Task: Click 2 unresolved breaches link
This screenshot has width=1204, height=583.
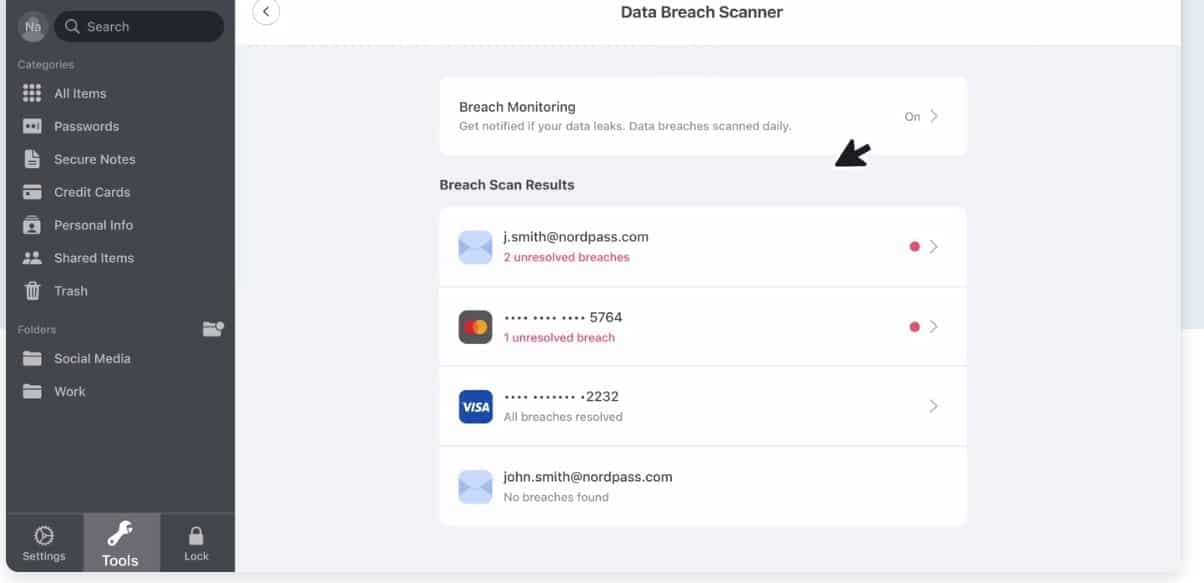Action: 566,257
